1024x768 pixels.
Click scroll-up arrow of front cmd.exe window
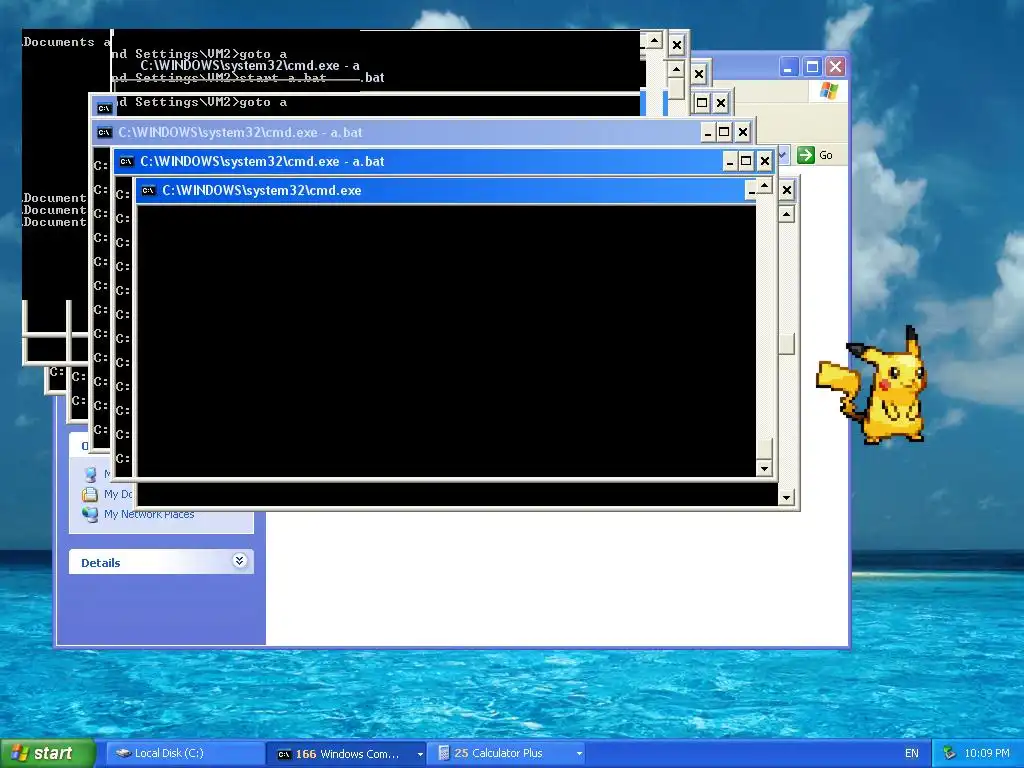tap(787, 214)
